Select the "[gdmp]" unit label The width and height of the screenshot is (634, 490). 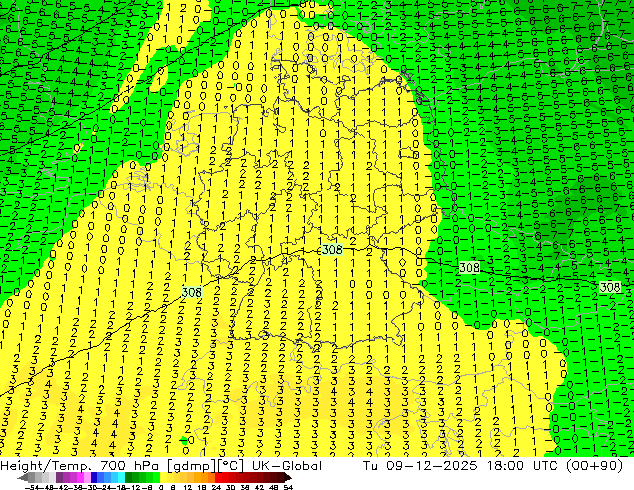191,466
